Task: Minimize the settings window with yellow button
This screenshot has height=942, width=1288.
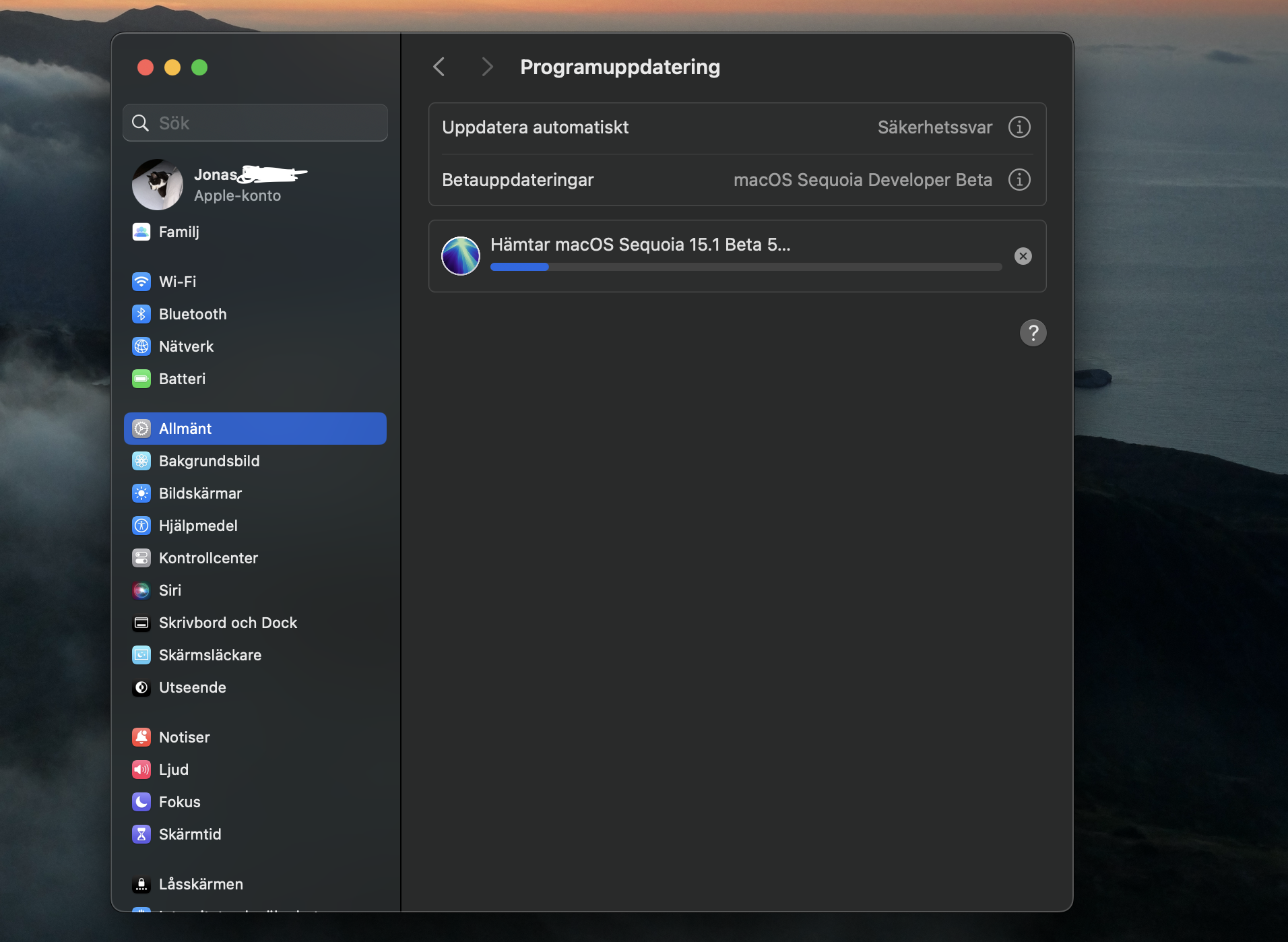Action: coord(172,67)
